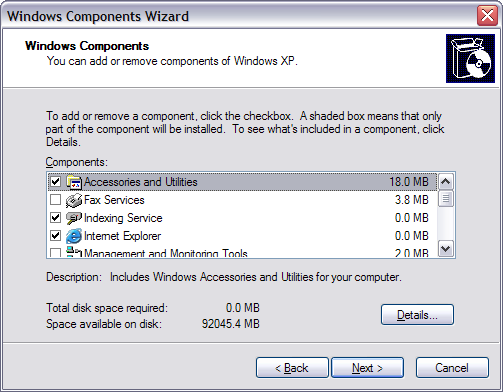Close the wizard with the red X
Image resolution: width=503 pixels, height=392 pixels.
487,16
